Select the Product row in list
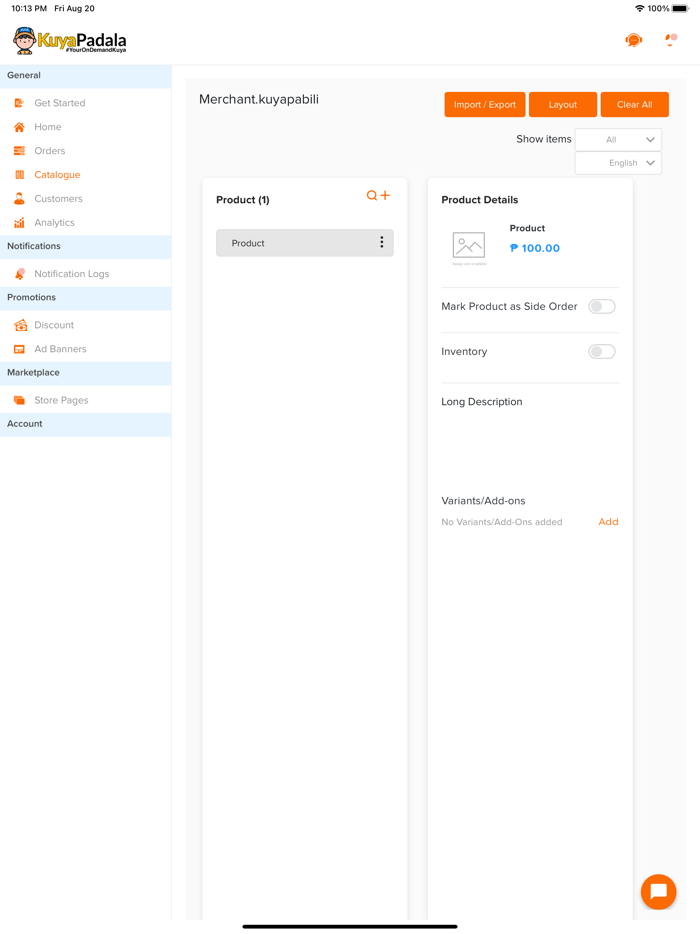This screenshot has height=934, width=700. click(304, 243)
